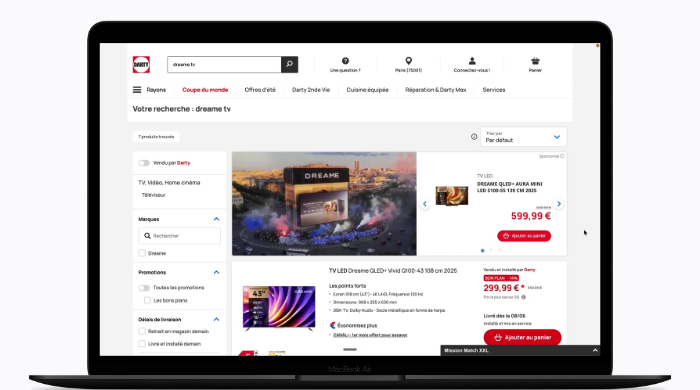The image size is (700, 390).
Task: Select second carousel pagination dot
Action: click(491, 250)
